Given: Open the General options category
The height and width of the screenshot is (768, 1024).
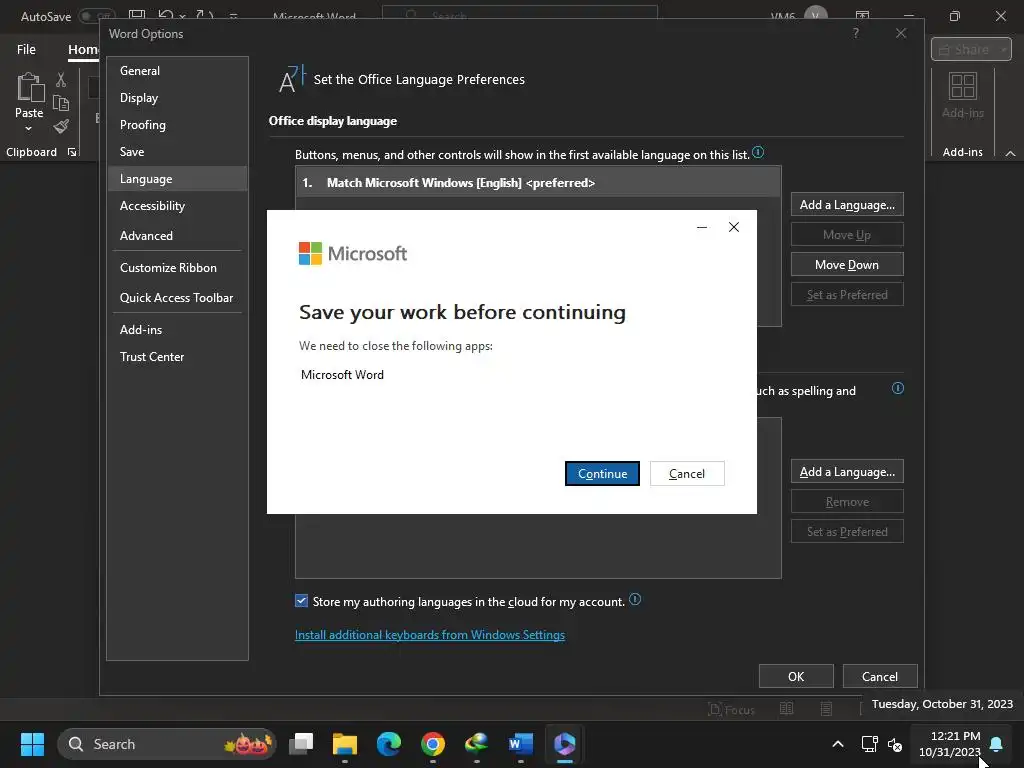Looking at the screenshot, I should point(177,71).
